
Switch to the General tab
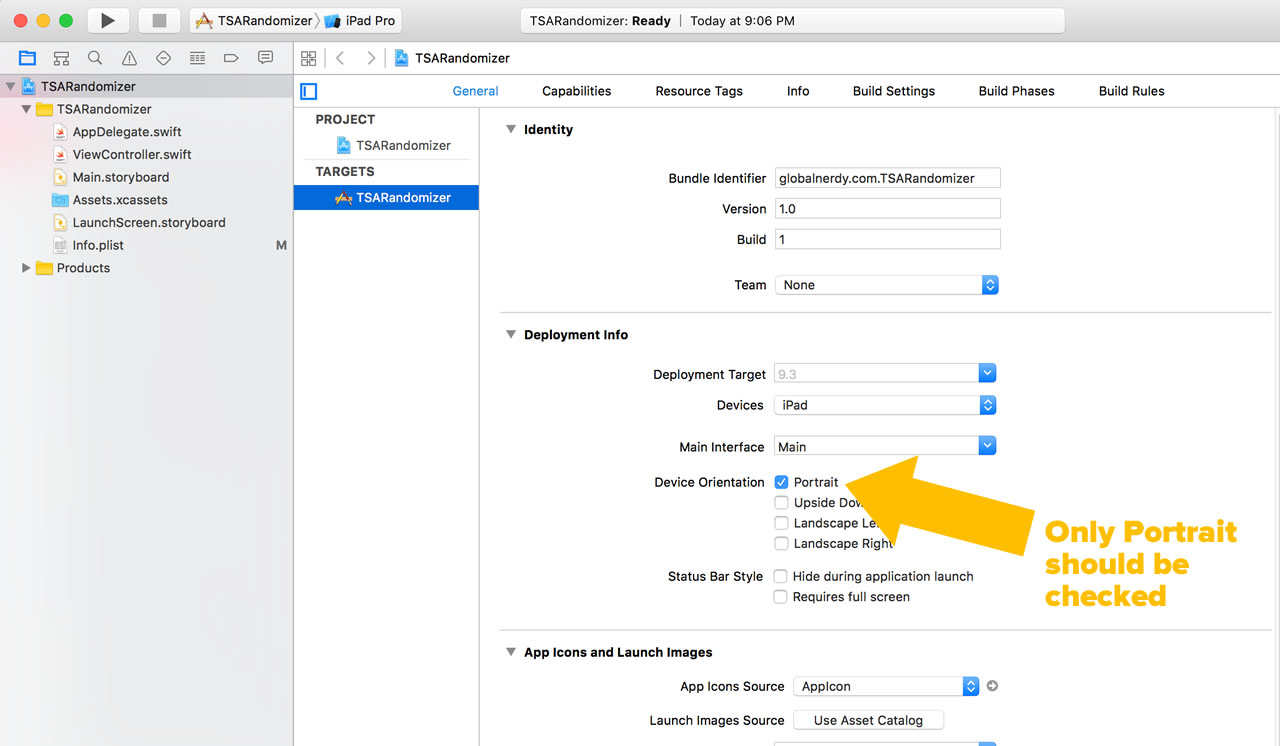(475, 91)
